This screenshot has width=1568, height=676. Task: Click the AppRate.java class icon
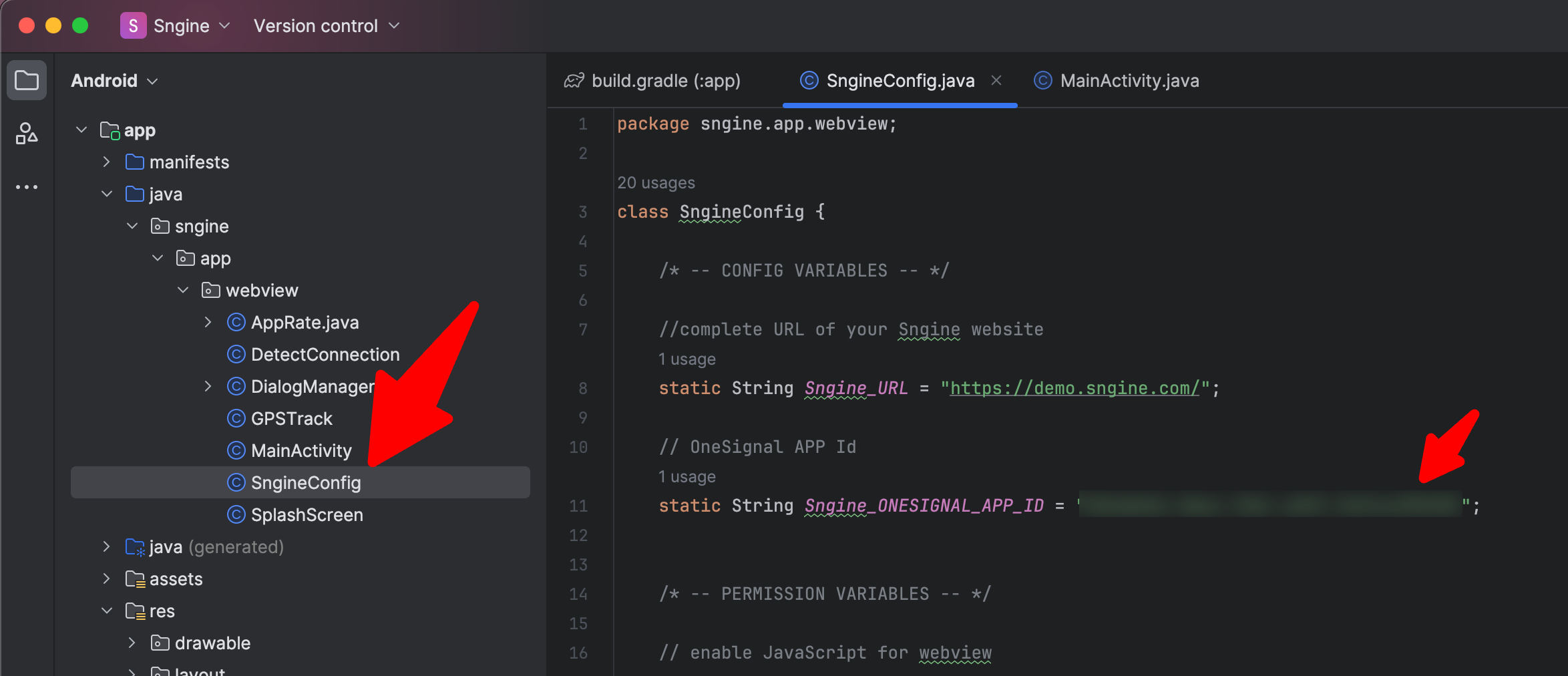coord(236,323)
